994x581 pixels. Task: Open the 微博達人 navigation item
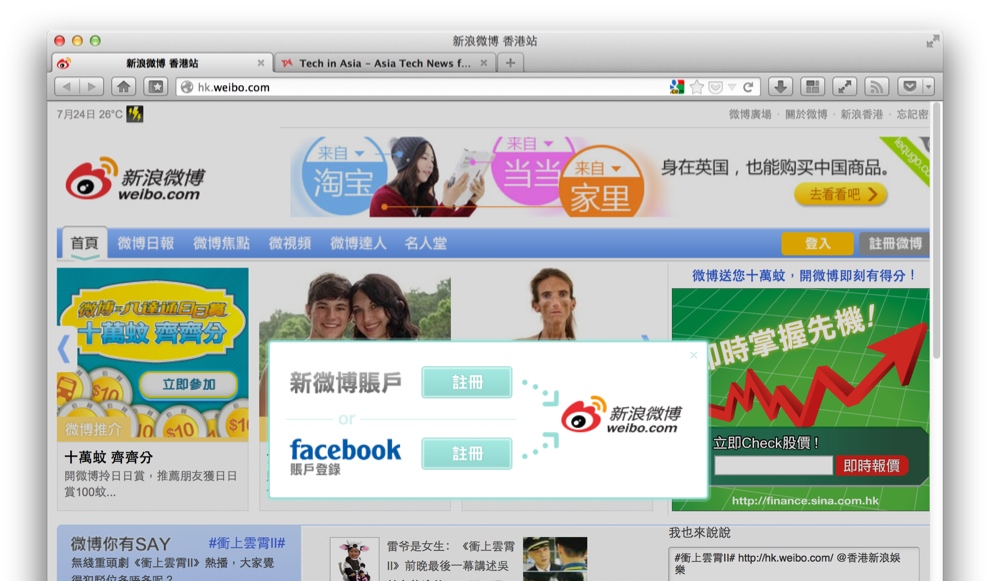click(x=358, y=243)
